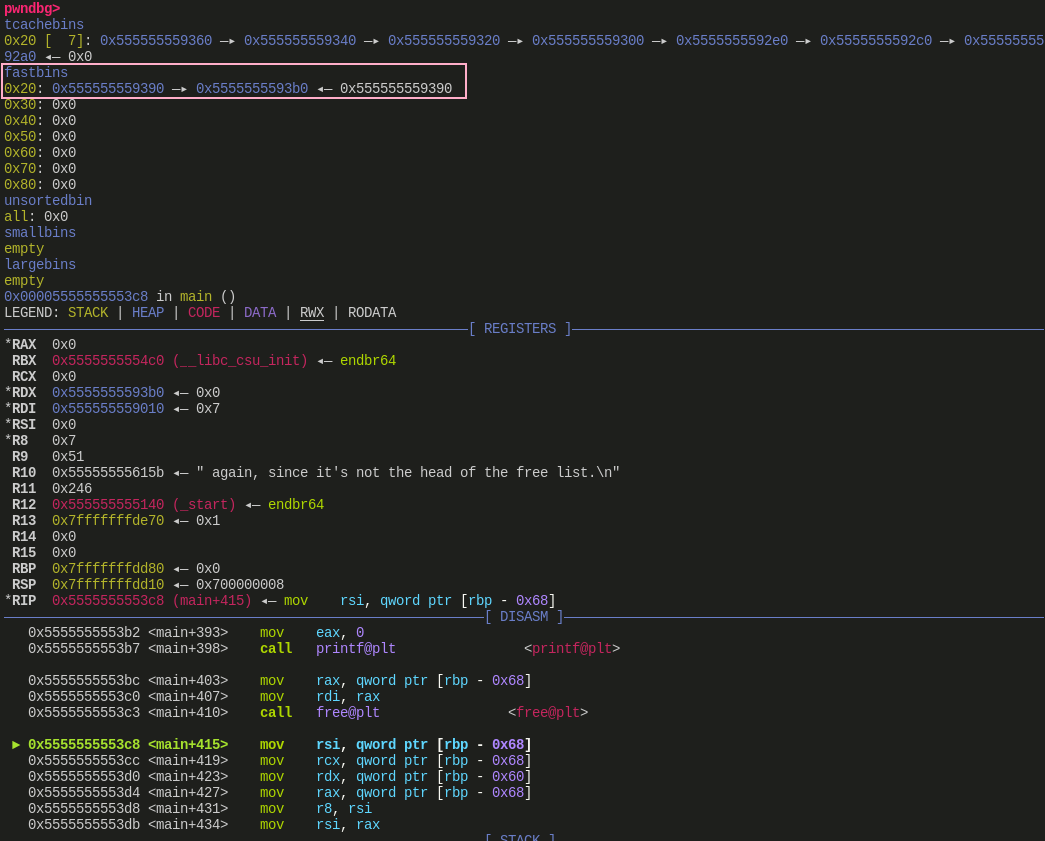The width and height of the screenshot is (1045, 841).
Task: Select the RIP register name
Action: (x=24, y=601)
